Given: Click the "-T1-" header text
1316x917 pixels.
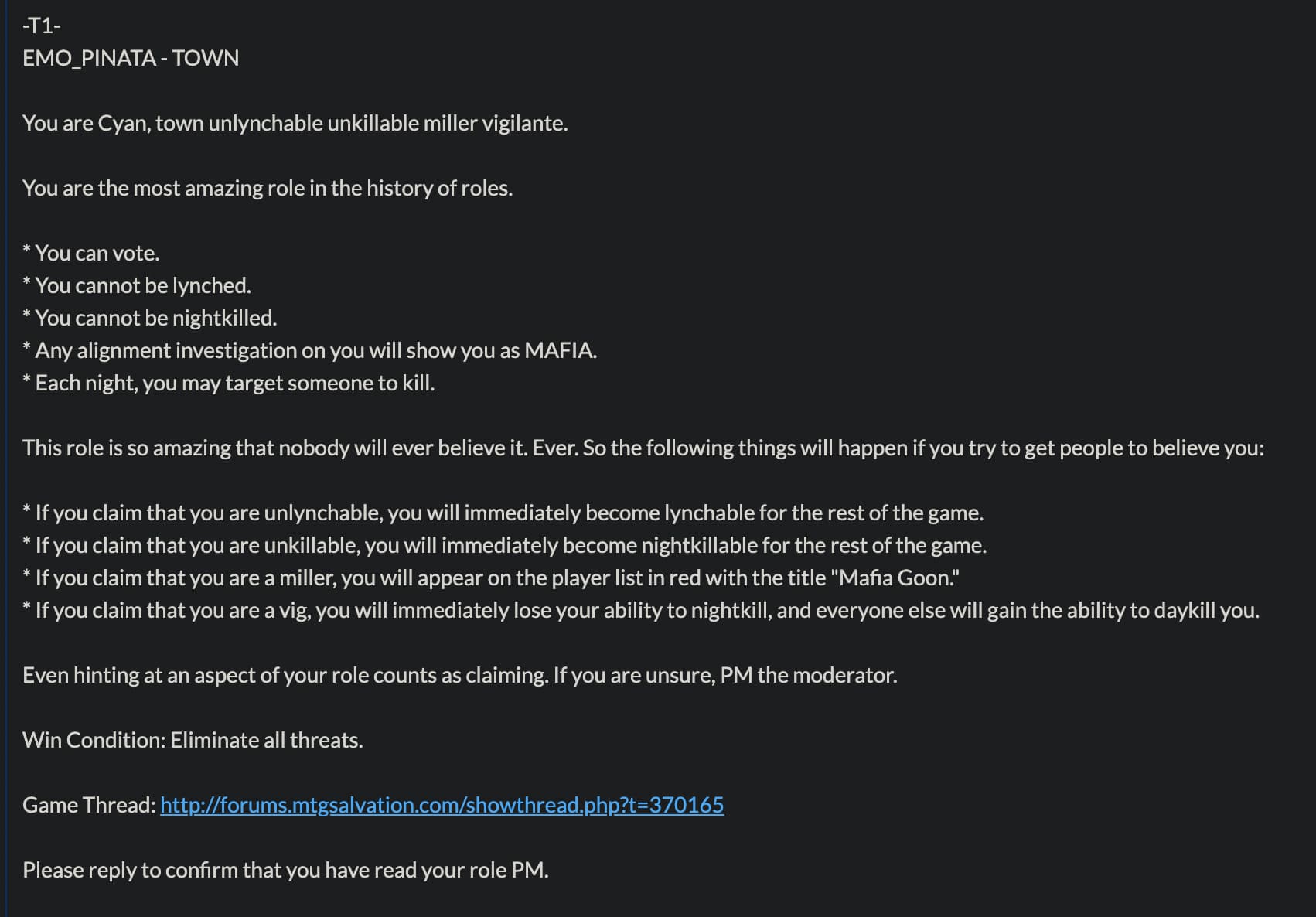Looking at the screenshot, I should [x=42, y=26].
